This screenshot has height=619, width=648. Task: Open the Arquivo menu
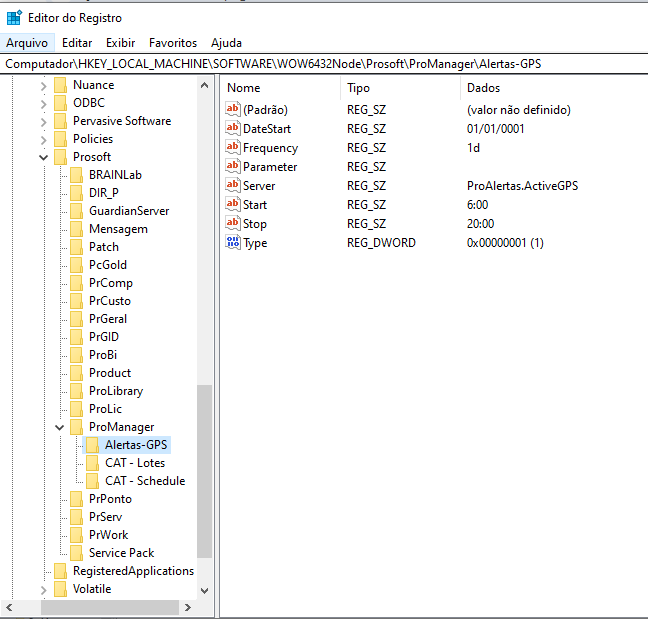coord(27,43)
